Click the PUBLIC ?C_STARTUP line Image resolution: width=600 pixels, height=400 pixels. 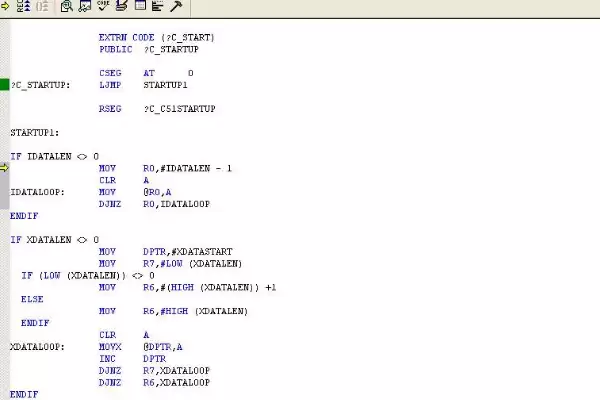149,49
